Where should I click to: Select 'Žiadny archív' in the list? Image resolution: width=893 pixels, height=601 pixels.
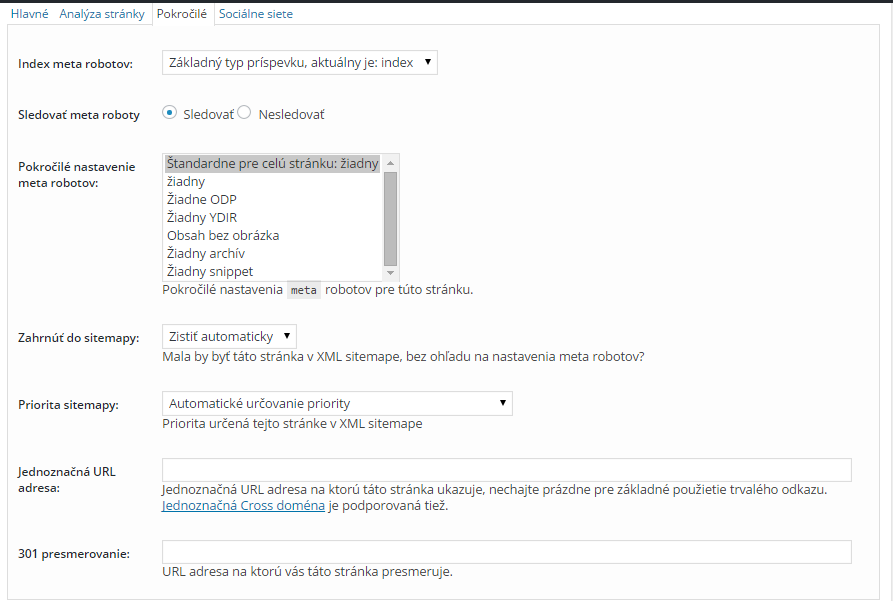(x=205, y=254)
